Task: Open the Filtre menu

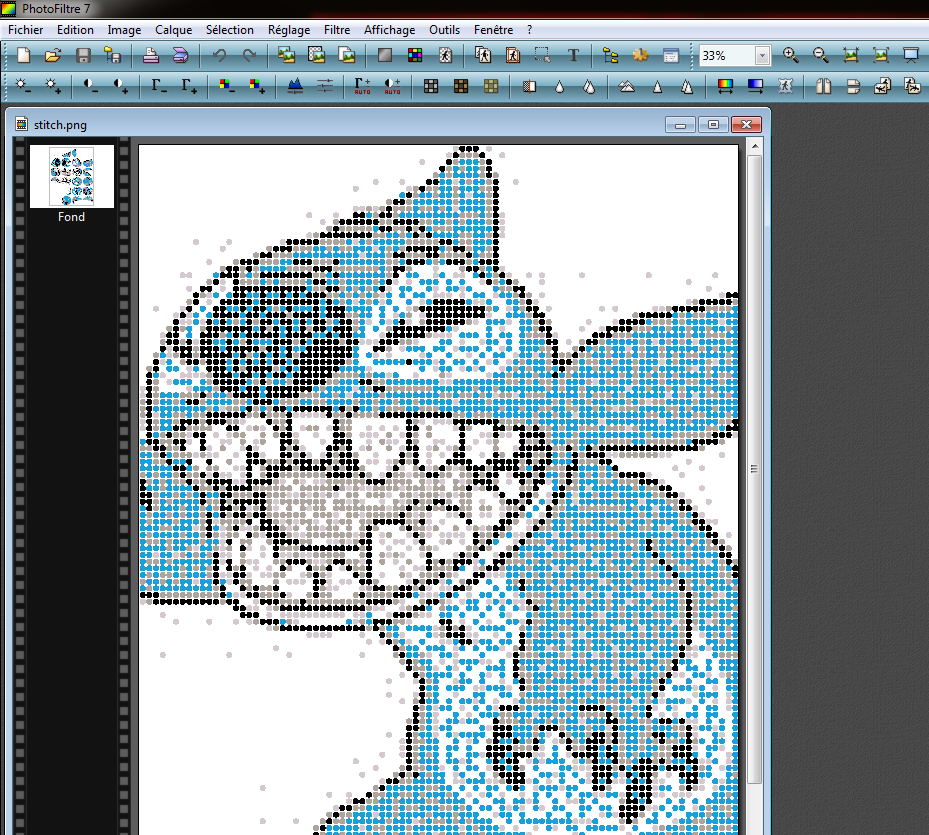Action: tap(337, 30)
